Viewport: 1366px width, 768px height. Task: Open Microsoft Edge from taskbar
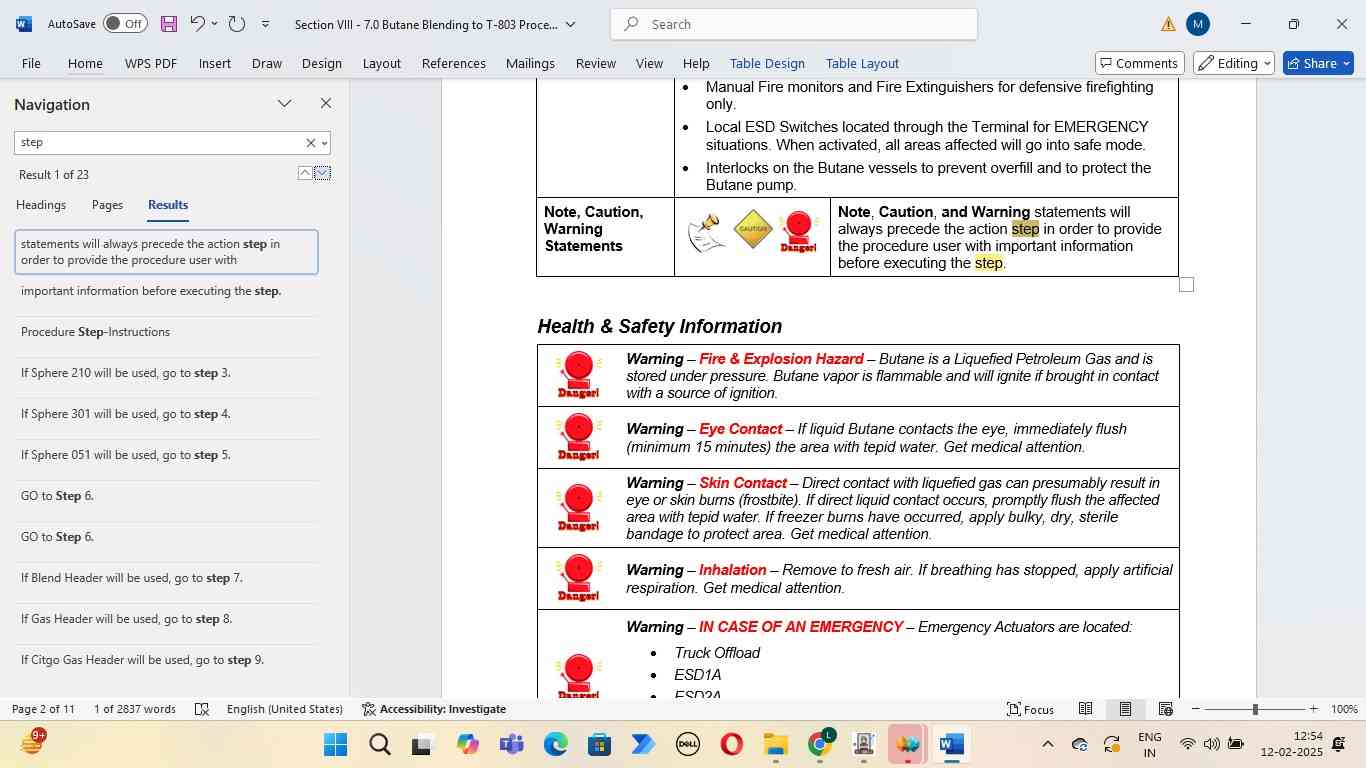(555, 744)
